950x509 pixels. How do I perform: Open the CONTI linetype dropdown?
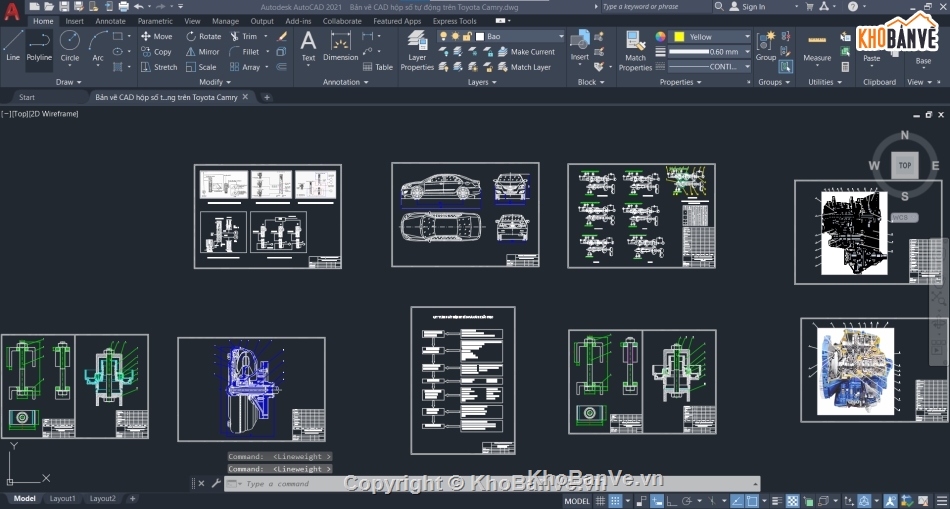point(710,67)
